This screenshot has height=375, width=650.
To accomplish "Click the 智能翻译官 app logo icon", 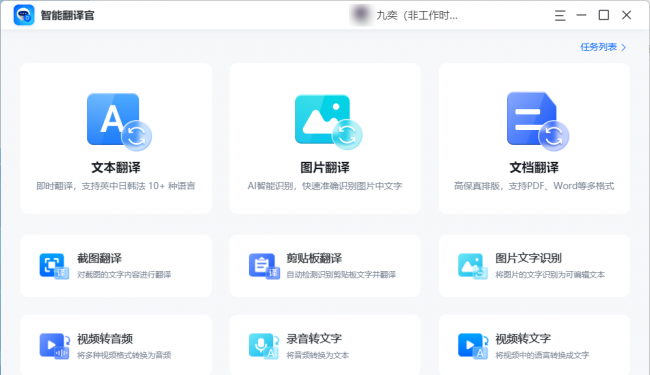I will click(24, 15).
